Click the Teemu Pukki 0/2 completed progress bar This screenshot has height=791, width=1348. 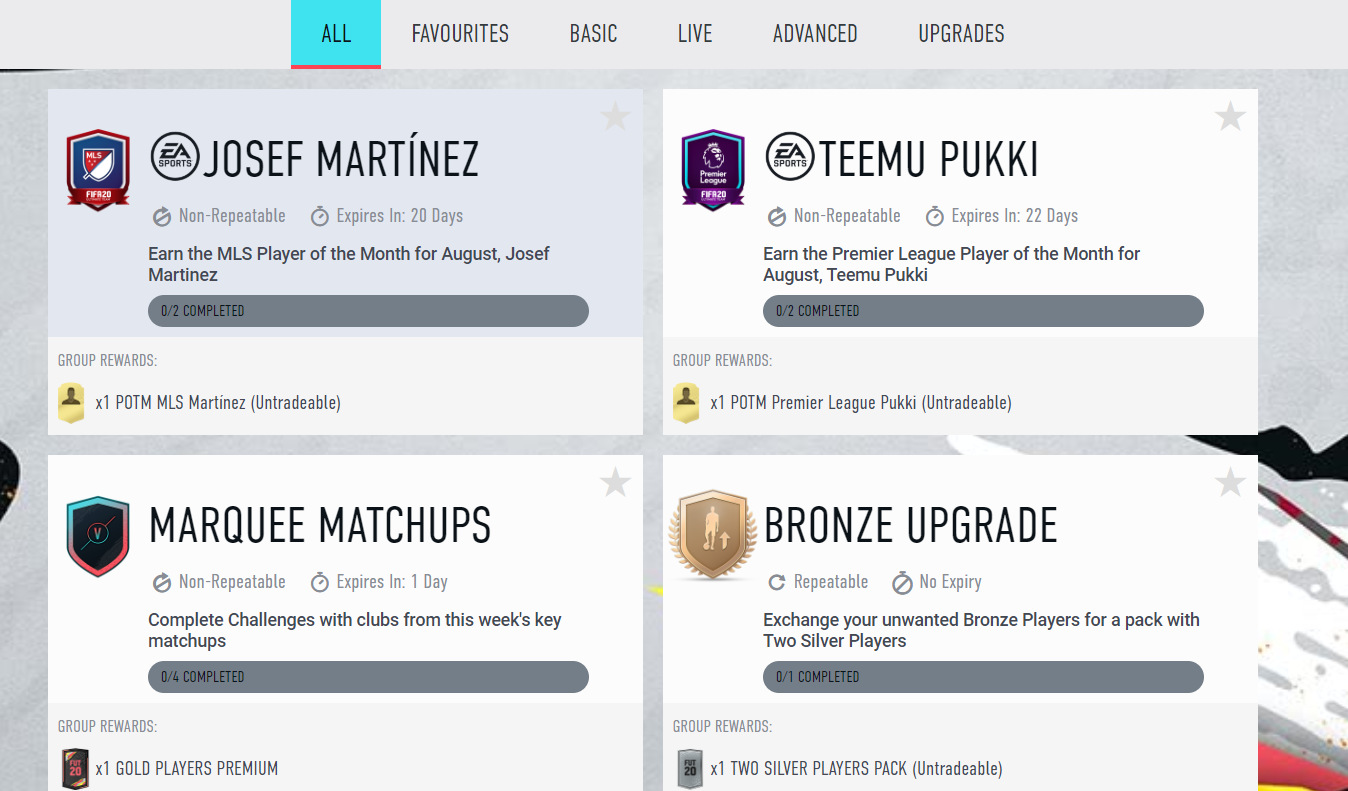(983, 311)
